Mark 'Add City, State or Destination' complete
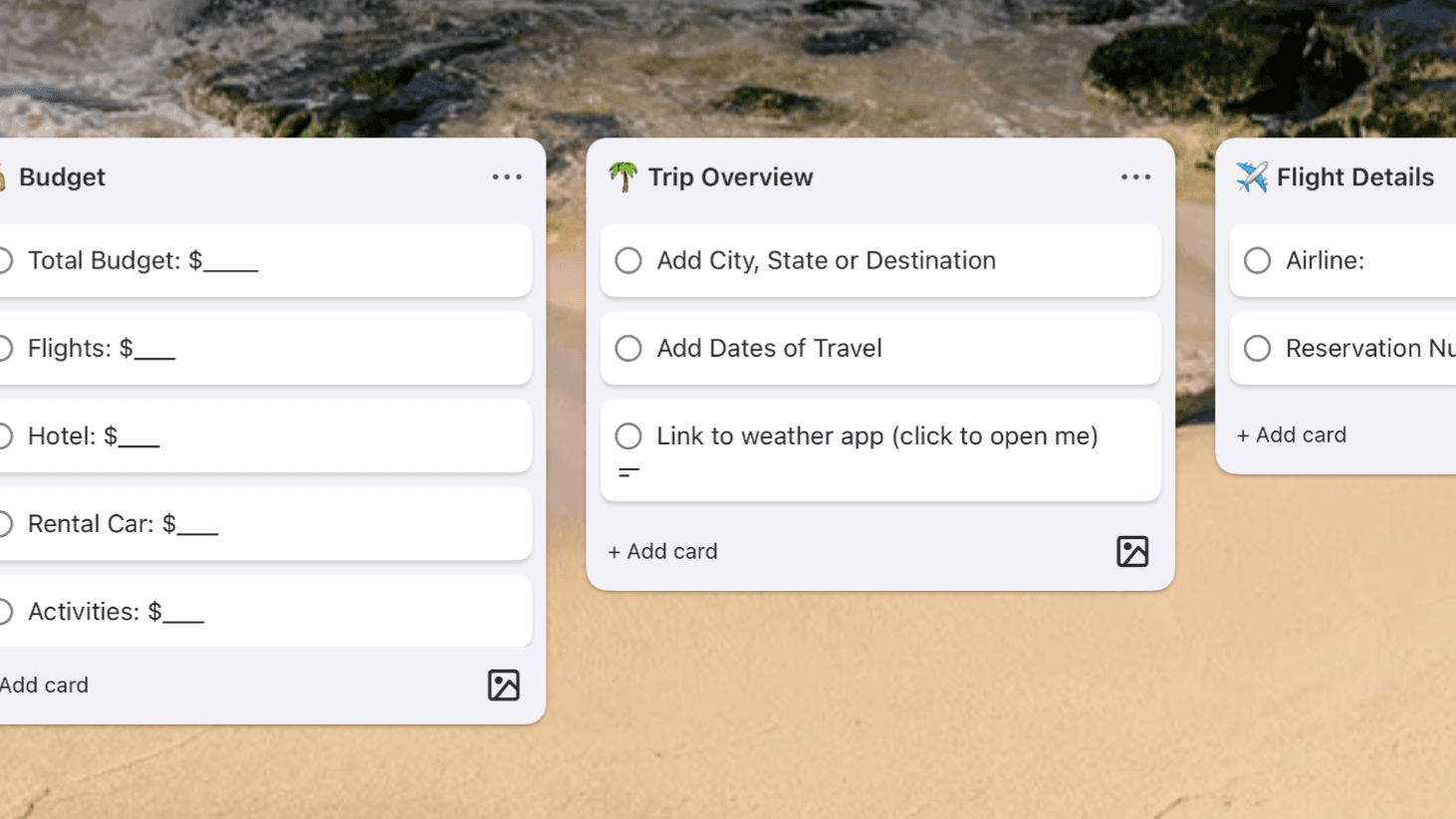The width and height of the screenshot is (1456, 819). pos(628,261)
